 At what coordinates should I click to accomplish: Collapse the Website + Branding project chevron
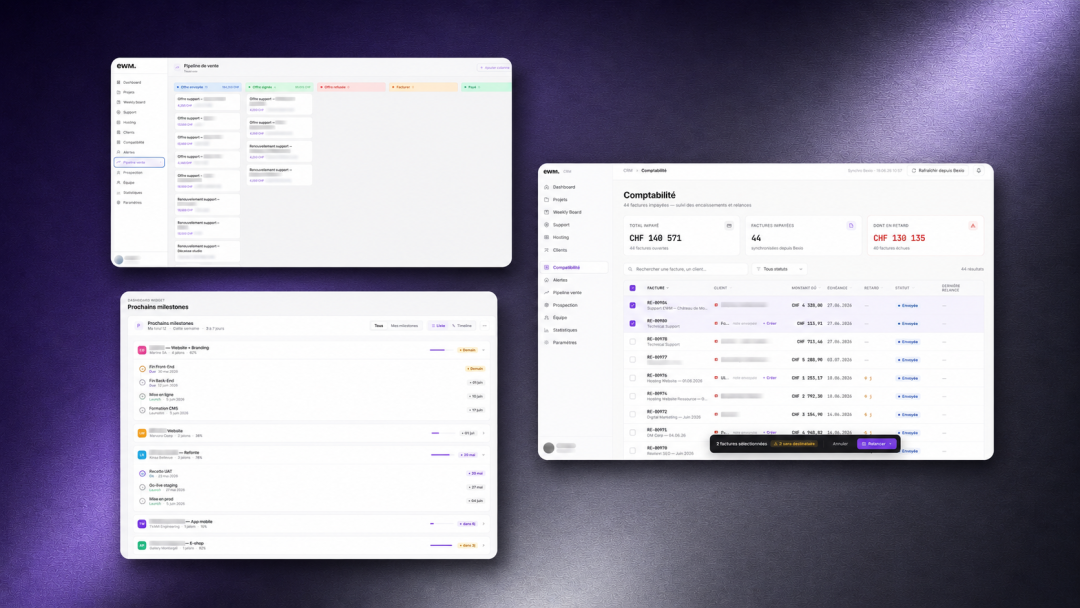484,350
